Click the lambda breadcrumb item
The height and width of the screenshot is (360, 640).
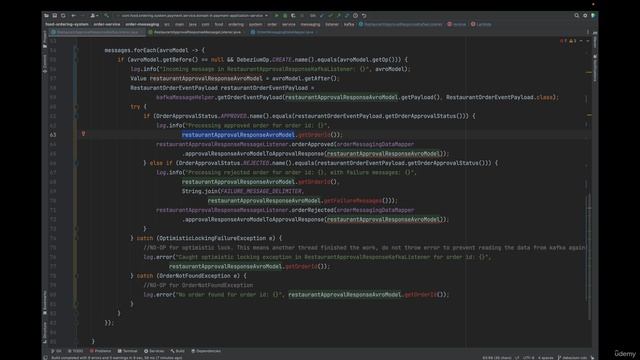point(481,24)
